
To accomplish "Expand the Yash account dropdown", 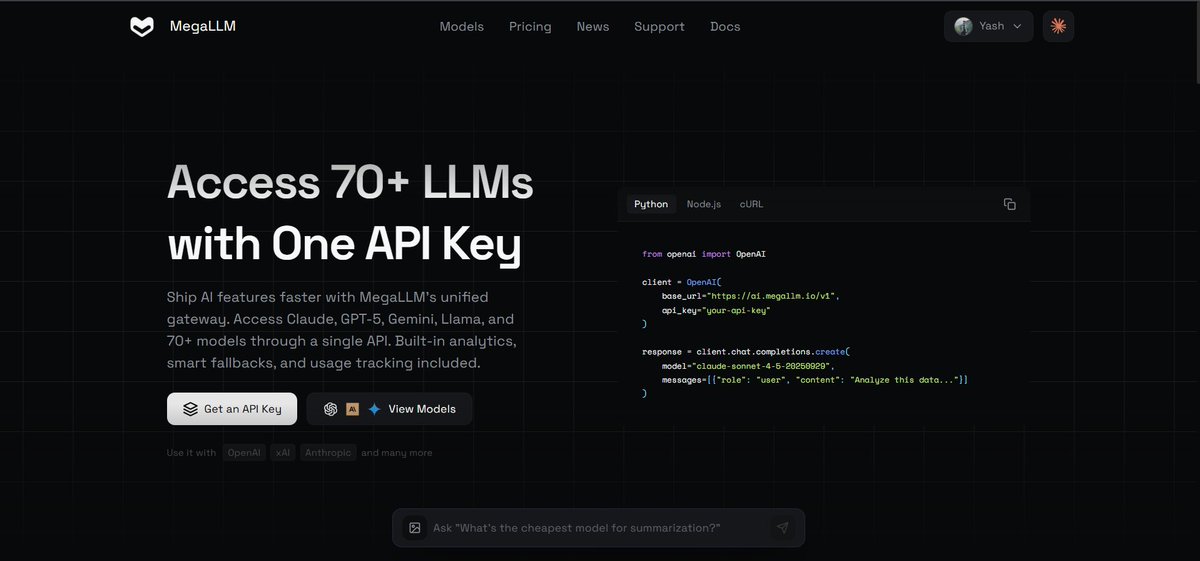I will click(988, 27).
